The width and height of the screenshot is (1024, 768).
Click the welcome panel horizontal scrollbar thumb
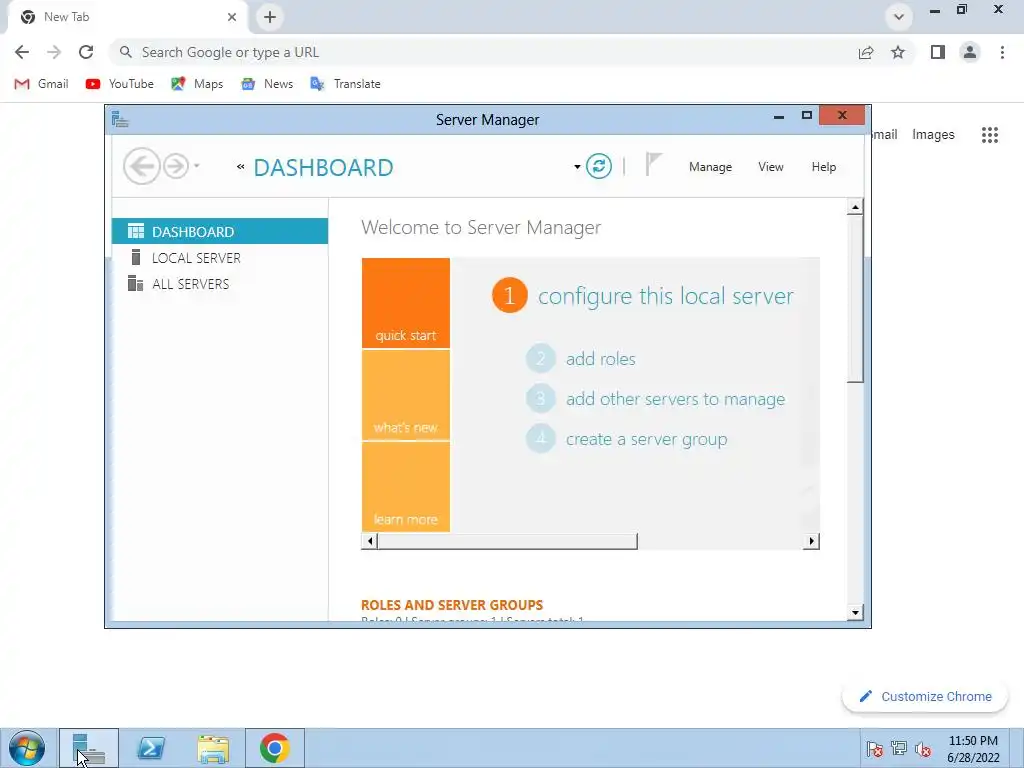coord(507,541)
